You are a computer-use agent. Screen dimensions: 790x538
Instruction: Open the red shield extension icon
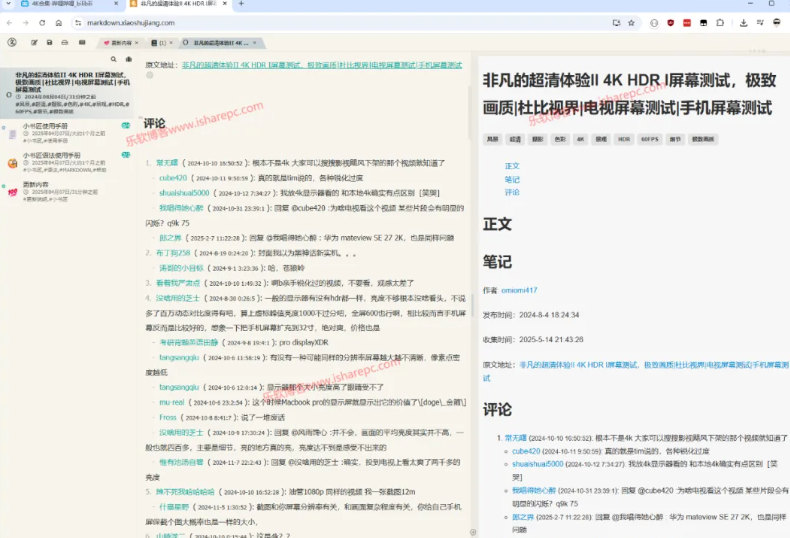[671, 23]
